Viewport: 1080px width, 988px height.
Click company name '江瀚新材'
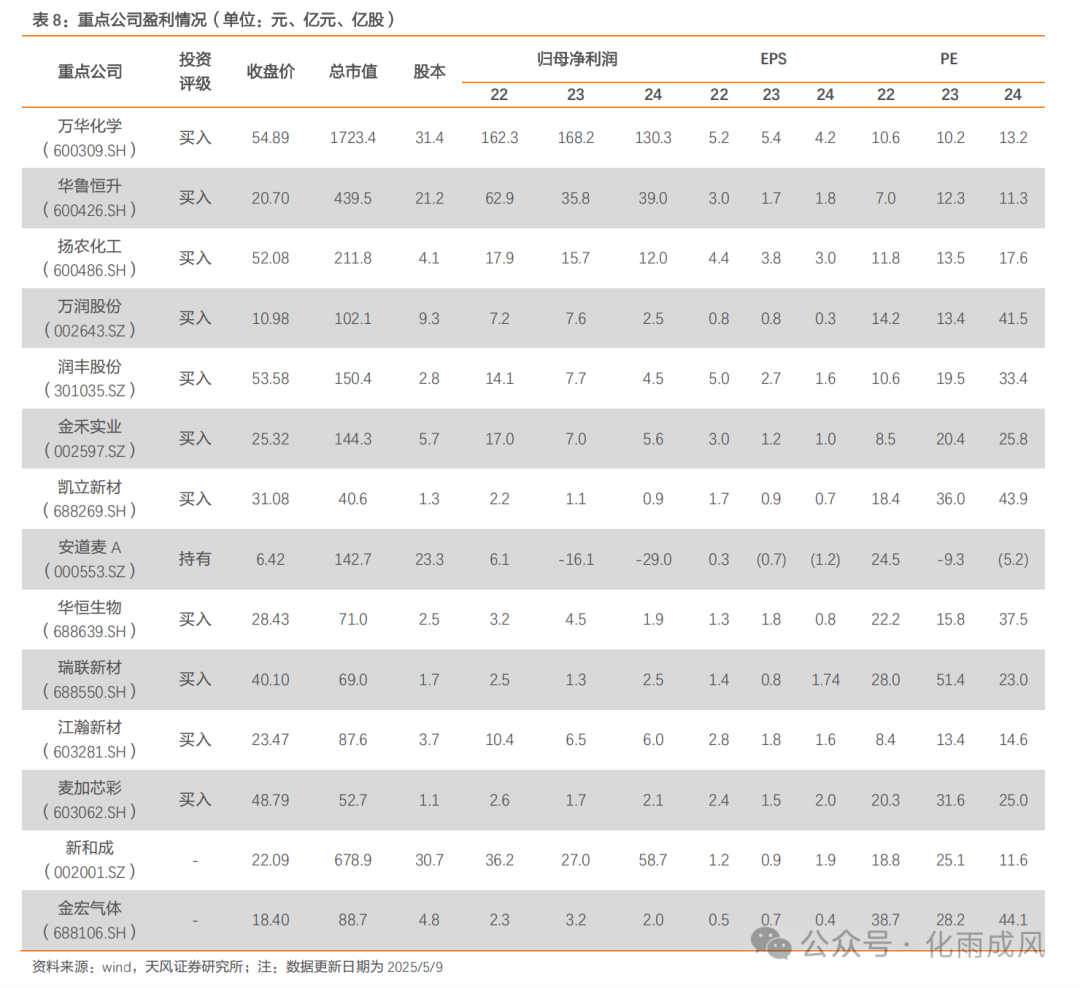click(x=90, y=728)
